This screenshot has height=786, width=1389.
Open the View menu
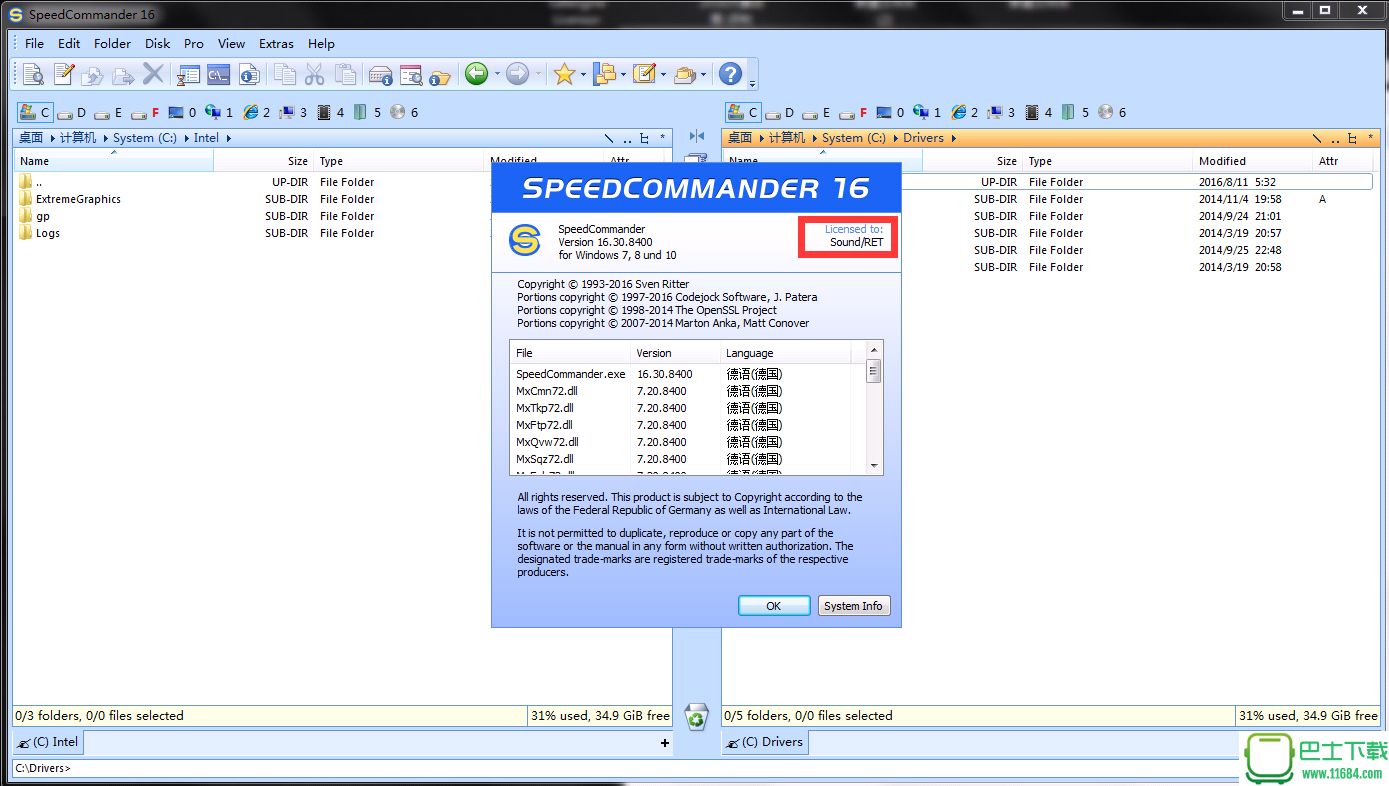tap(231, 43)
